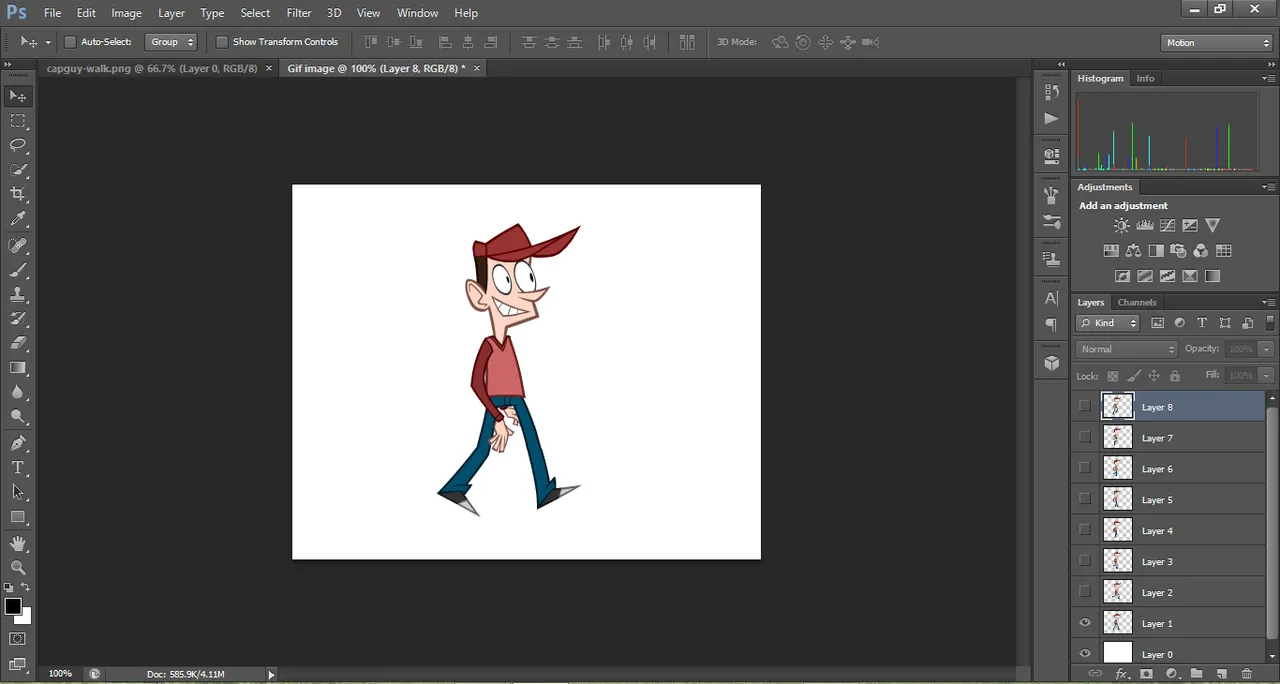This screenshot has height=684, width=1280.
Task: Open the Motion workspace dropdown
Action: point(1217,43)
